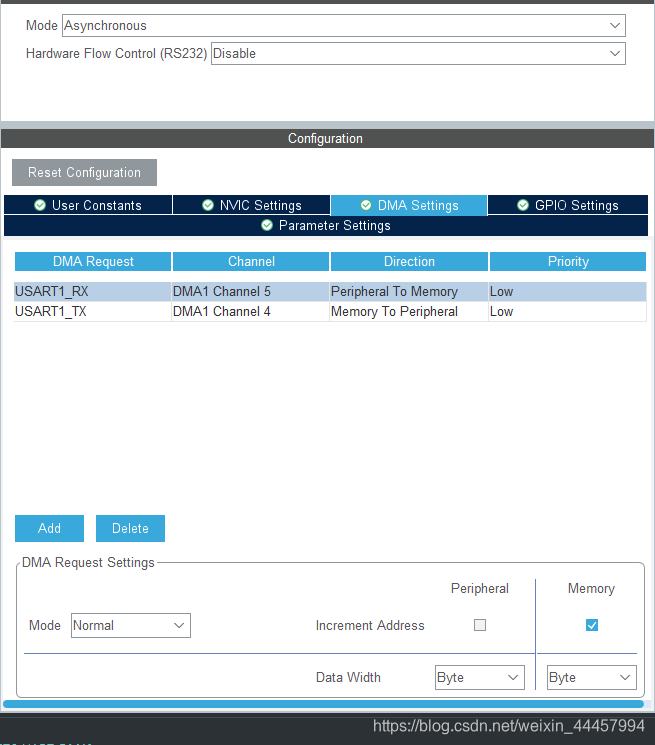
Task: Enable Peripheral increment address checkbox
Action: click(x=480, y=625)
